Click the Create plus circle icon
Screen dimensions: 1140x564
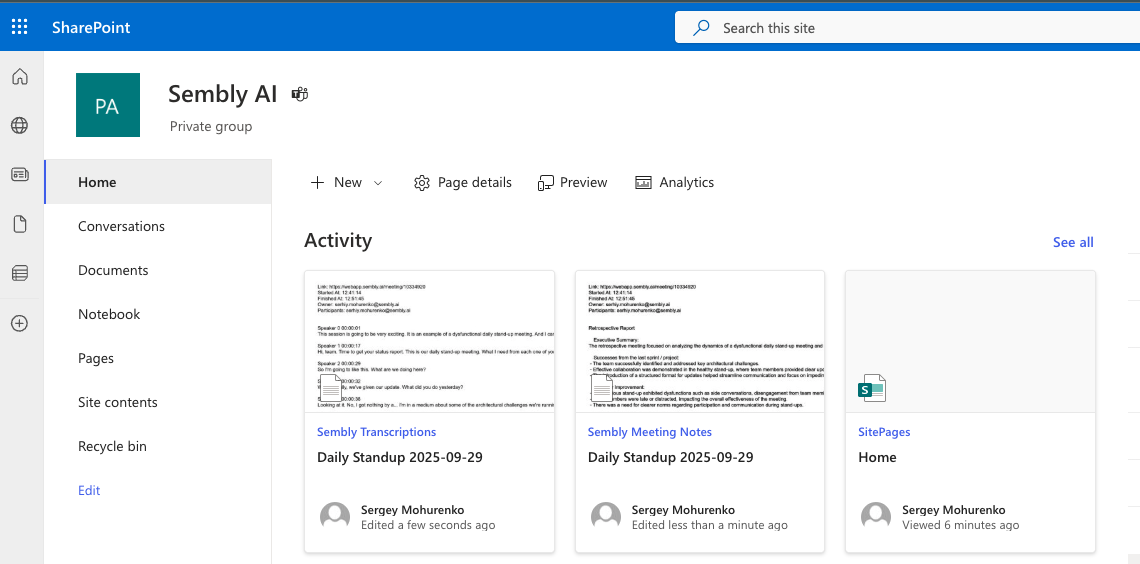(20, 323)
